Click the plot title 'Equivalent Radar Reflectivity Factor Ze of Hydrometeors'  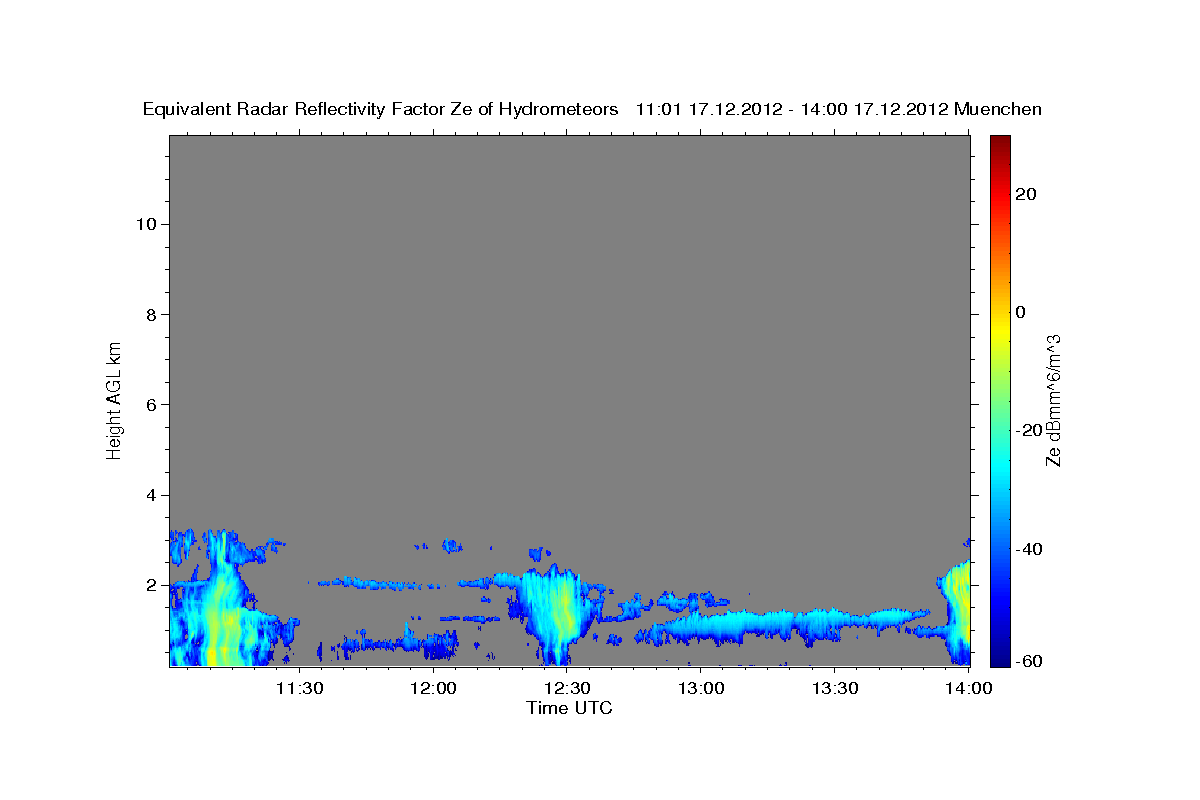point(381,110)
